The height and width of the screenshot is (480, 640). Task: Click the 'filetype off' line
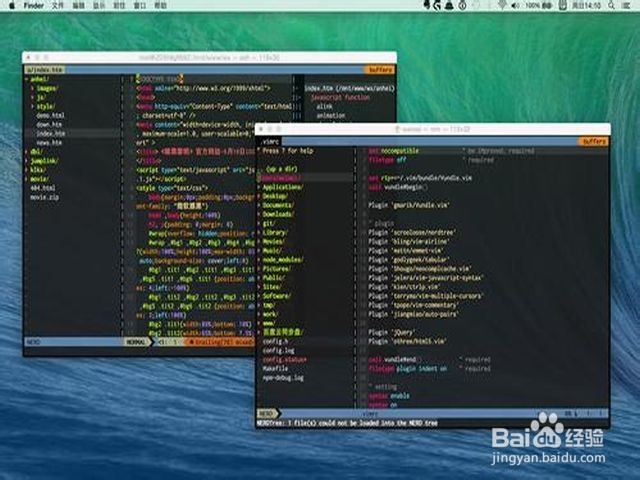pos(387,160)
